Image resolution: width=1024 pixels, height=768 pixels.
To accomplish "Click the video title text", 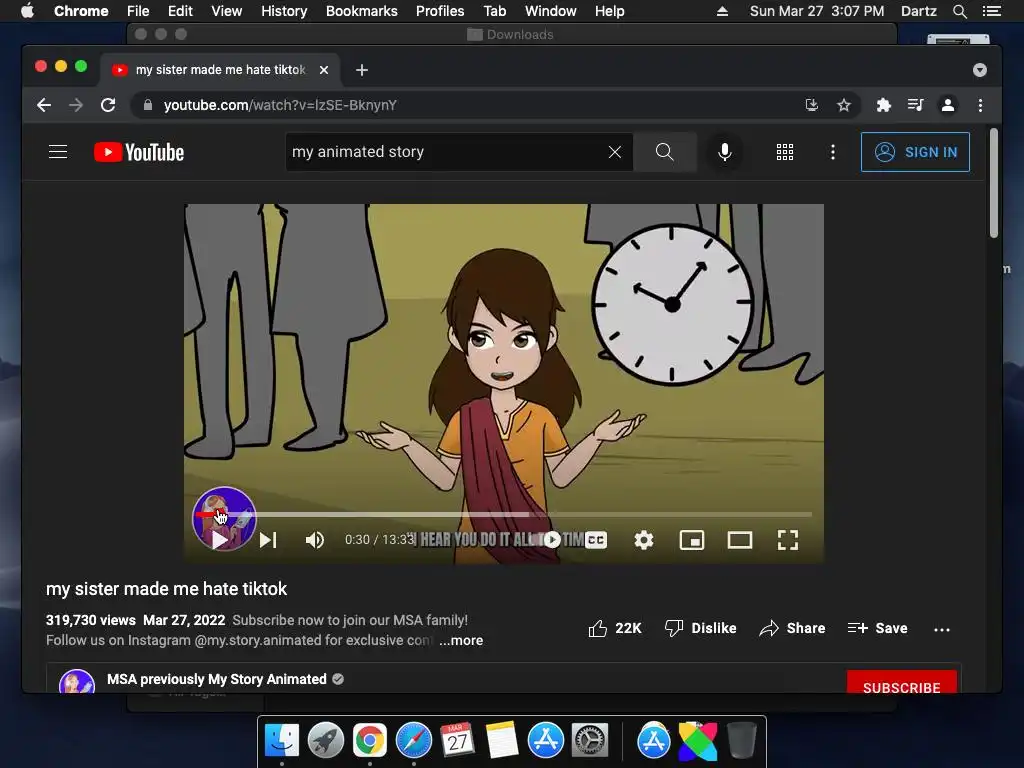I will coord(167,589).
